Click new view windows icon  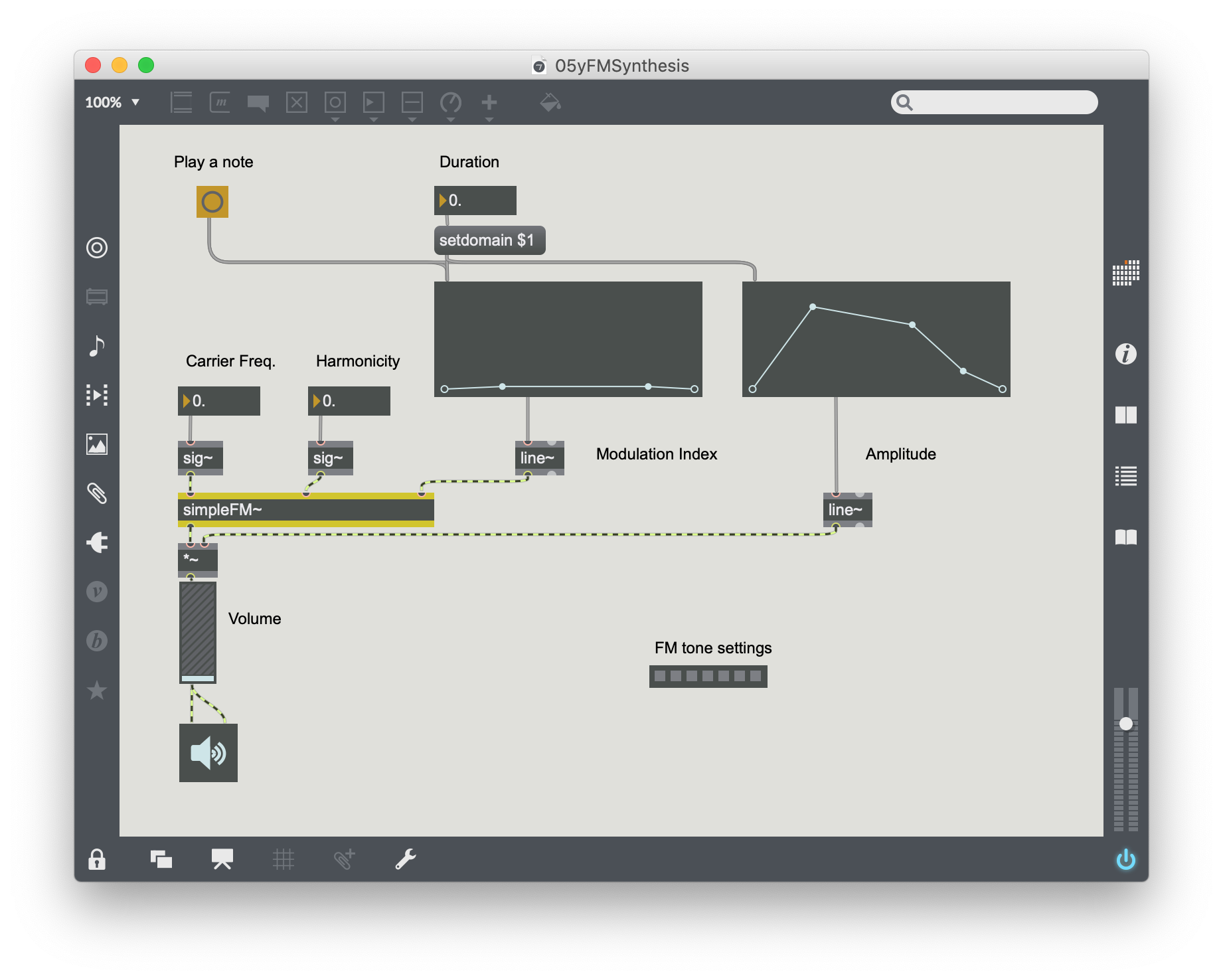point(161,859)
